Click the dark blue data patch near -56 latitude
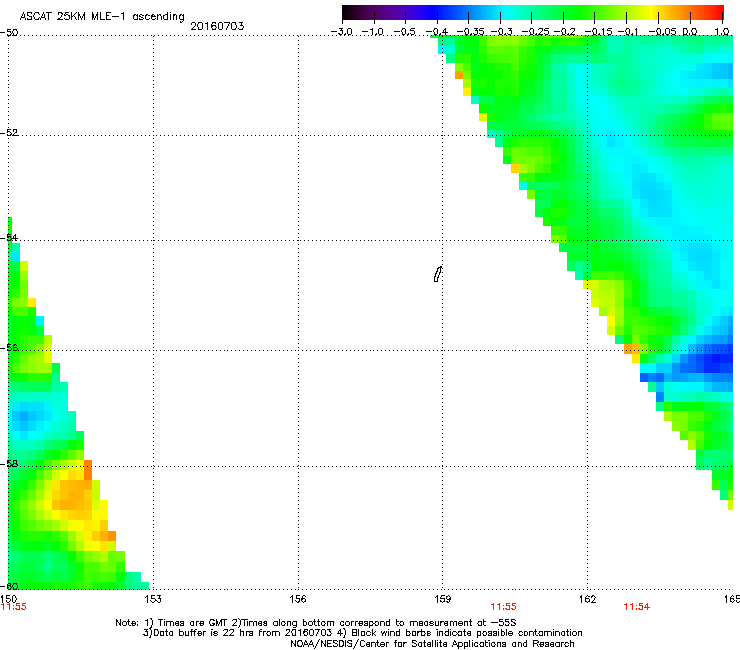 [715, 360]
